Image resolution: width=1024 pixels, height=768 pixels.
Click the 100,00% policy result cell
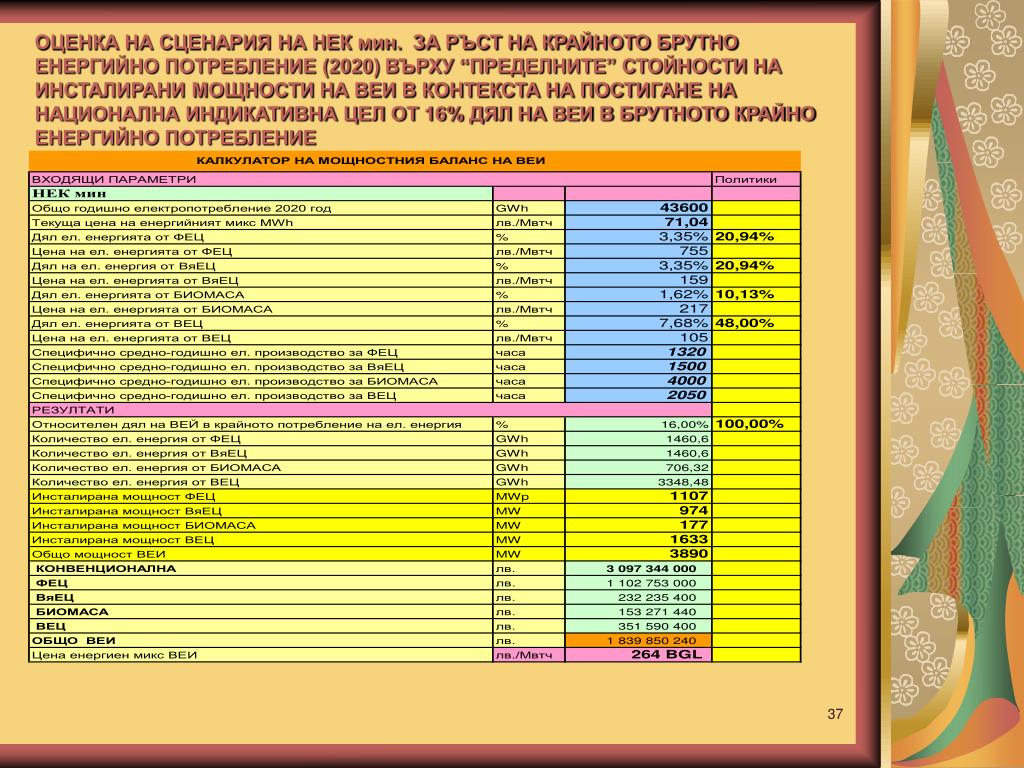pos(756,424)
